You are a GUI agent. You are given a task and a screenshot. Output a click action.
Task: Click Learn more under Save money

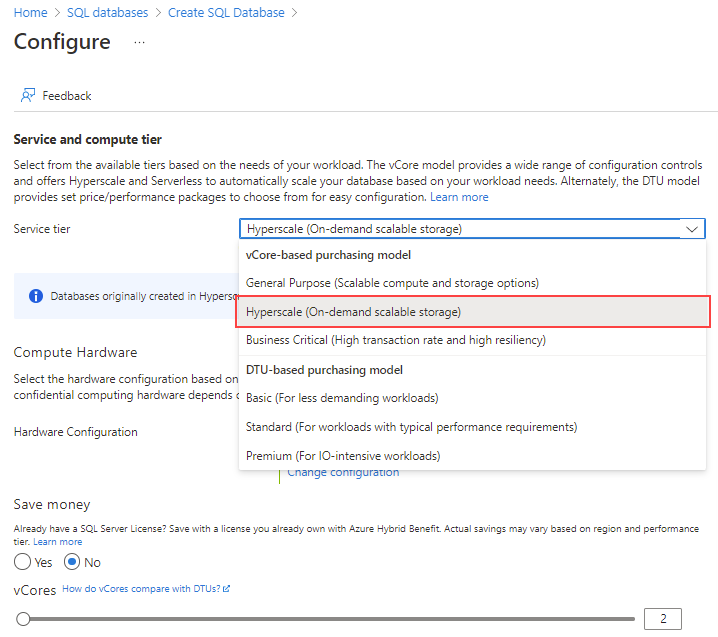(58, 542)
